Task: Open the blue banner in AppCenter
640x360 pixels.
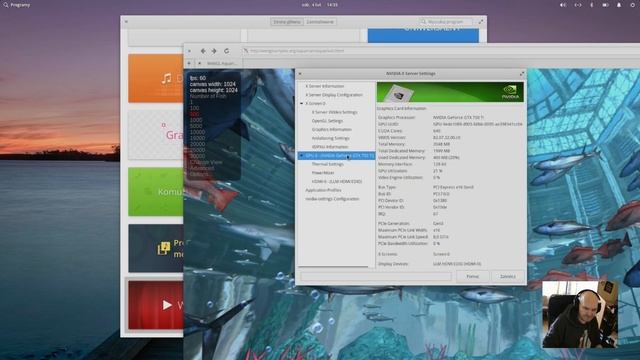Action: click(423, 35)
